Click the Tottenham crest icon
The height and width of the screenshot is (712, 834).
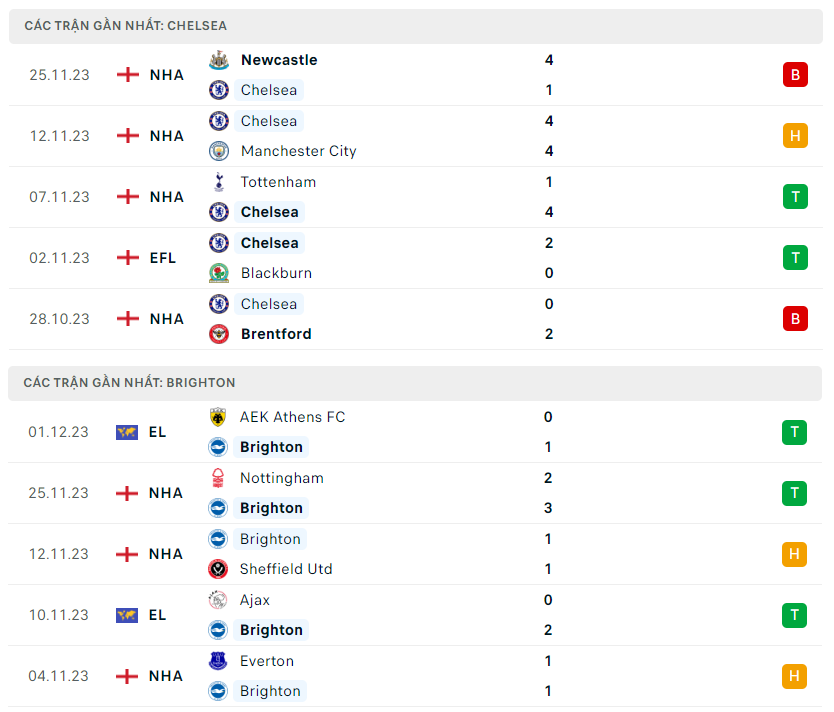point(218,182)
